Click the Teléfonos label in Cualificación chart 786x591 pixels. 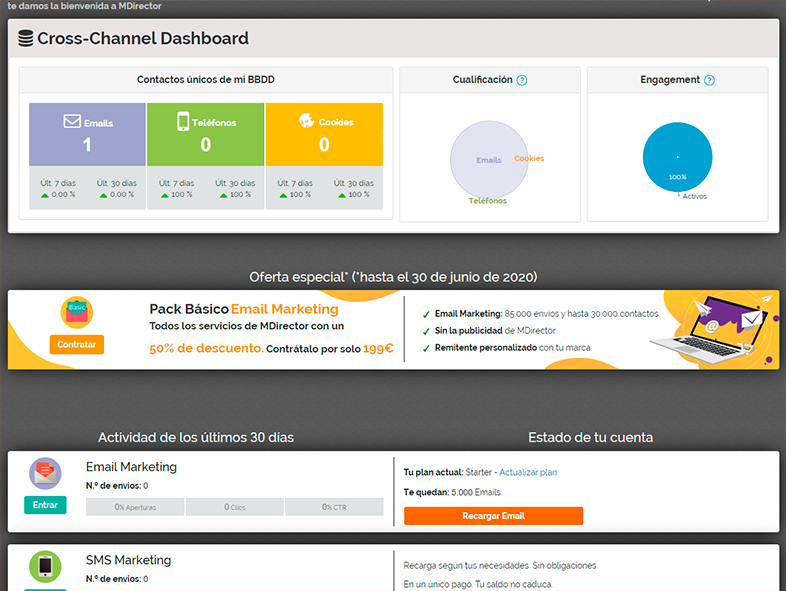click(487, 201)
